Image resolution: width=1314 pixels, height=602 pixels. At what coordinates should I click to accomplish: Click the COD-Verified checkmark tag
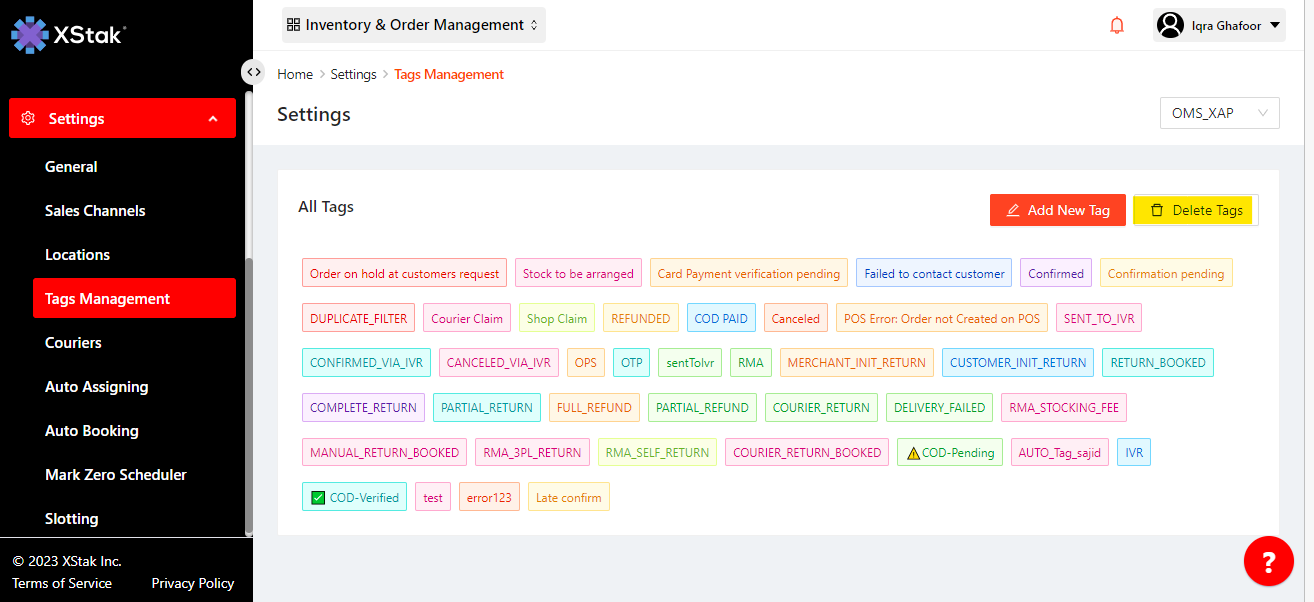click(x=354, y=497)
